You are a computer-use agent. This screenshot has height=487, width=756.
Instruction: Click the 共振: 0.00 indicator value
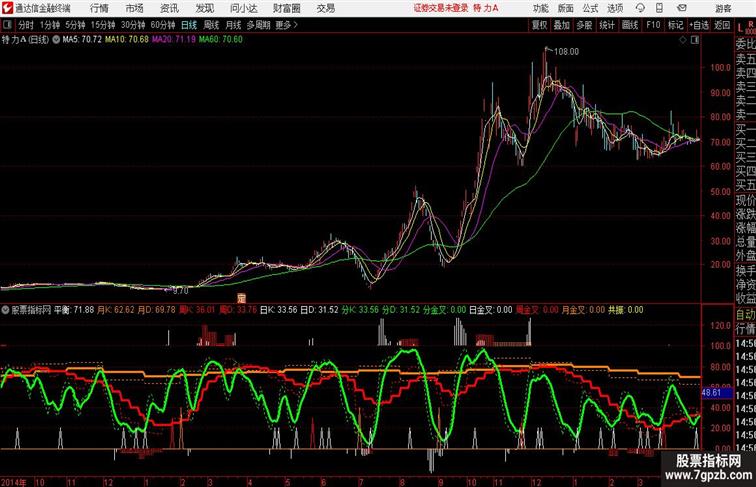(626, 310)
